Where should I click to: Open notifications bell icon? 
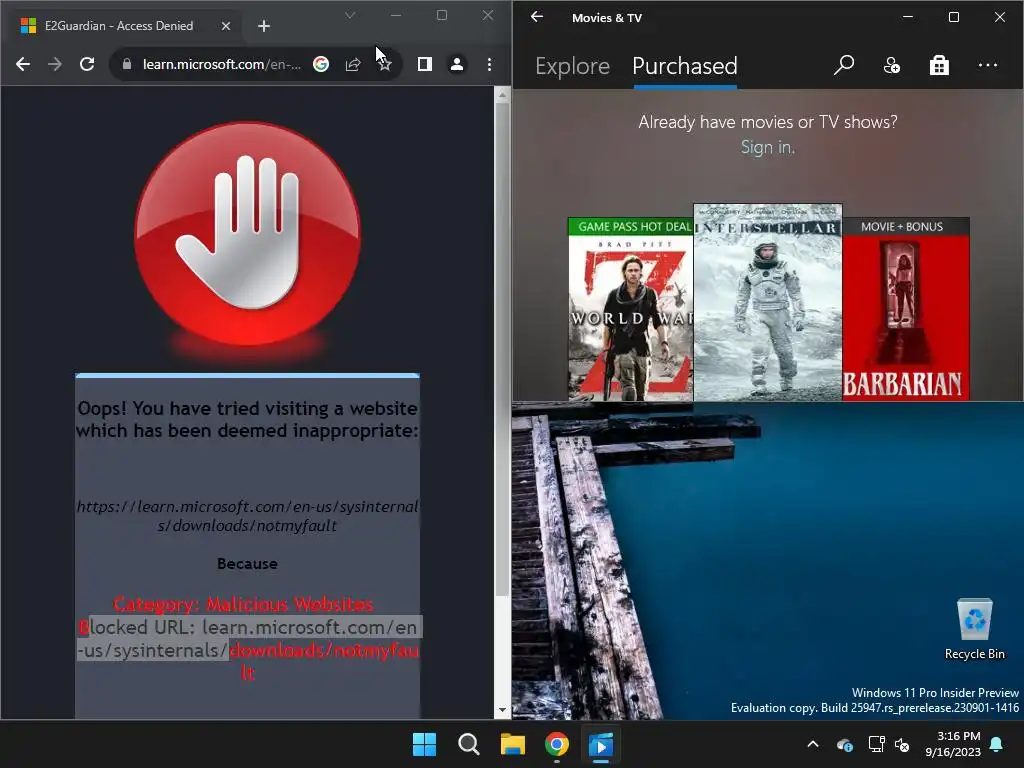pos(997,744)
